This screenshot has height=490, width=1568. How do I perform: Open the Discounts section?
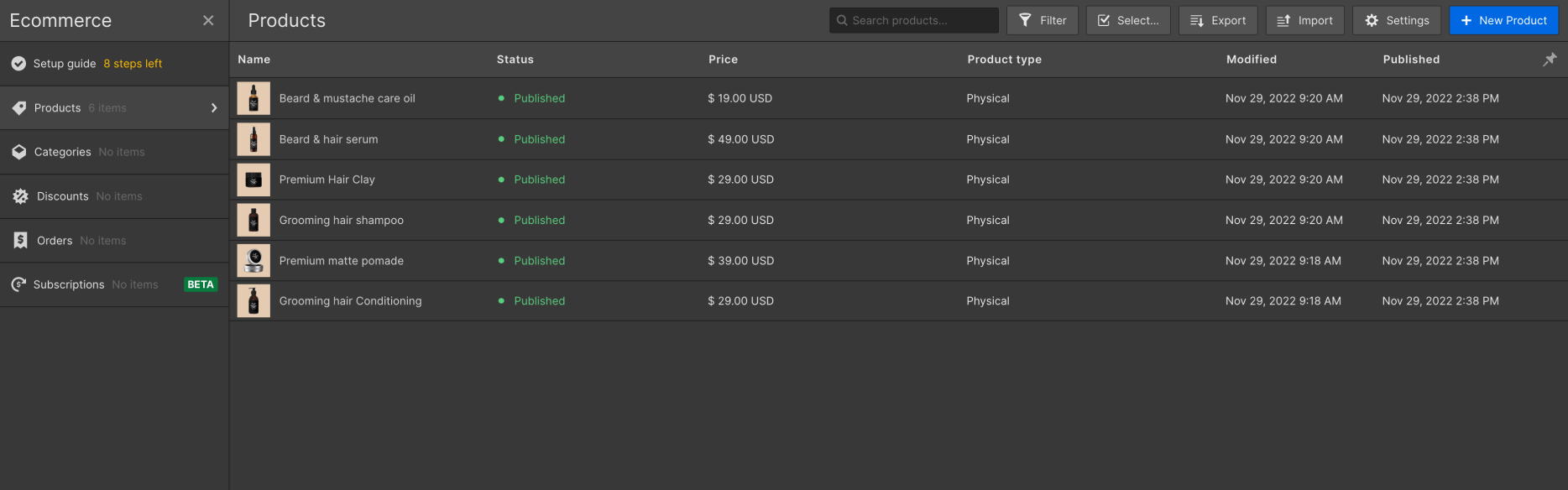pyautogui.click(x=63, y=196)
